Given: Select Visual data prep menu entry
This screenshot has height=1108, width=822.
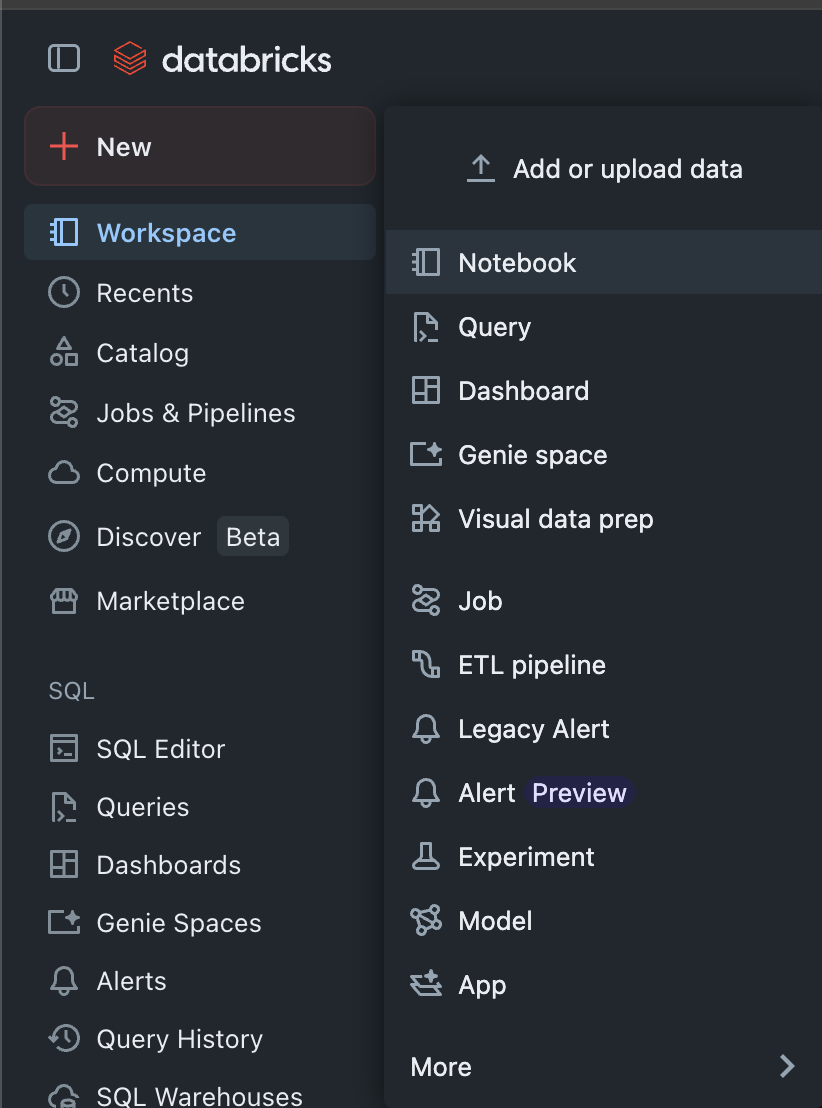Looking at the screenshot, I should point(604,518).
